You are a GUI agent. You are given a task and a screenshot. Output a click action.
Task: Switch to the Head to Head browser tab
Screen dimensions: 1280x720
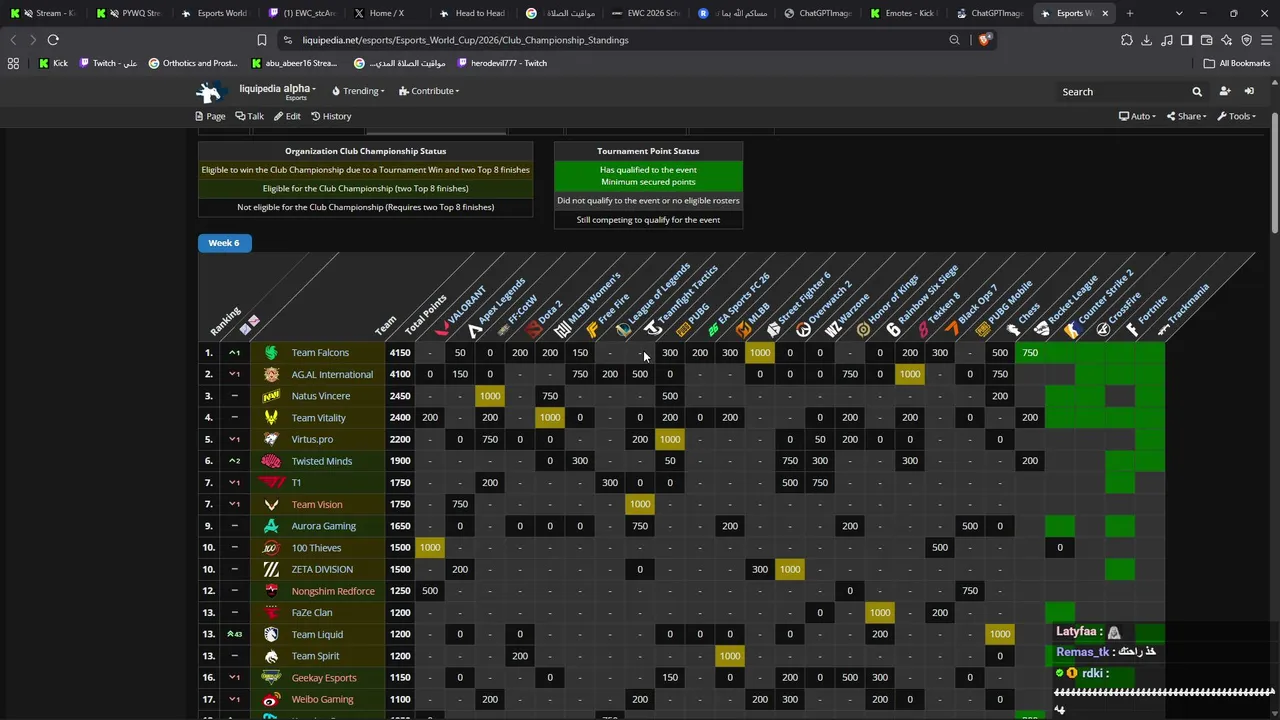click(x=472, y=13)
